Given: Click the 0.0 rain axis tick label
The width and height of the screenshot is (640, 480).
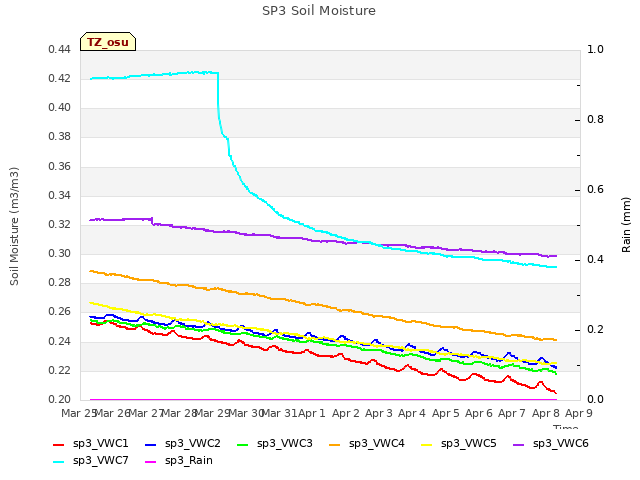Looking at the screenshot, I should (x=595, y=400).
